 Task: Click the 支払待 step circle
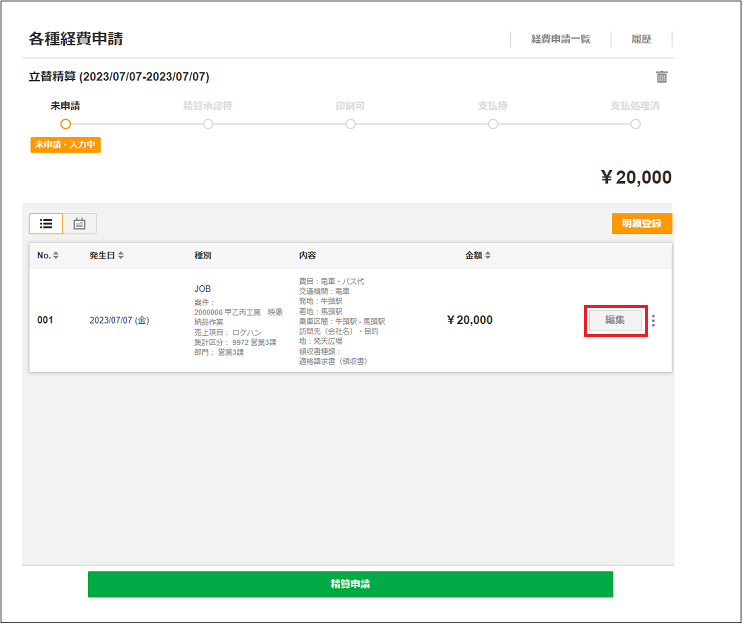coord(493,124)
